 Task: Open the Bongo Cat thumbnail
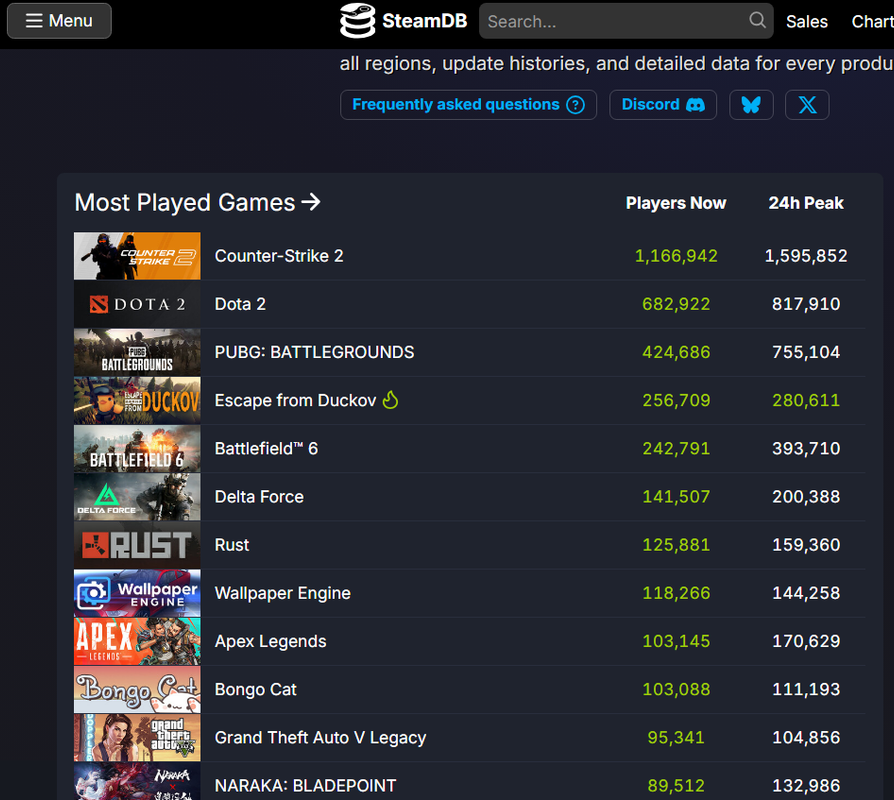pos(137,690)
